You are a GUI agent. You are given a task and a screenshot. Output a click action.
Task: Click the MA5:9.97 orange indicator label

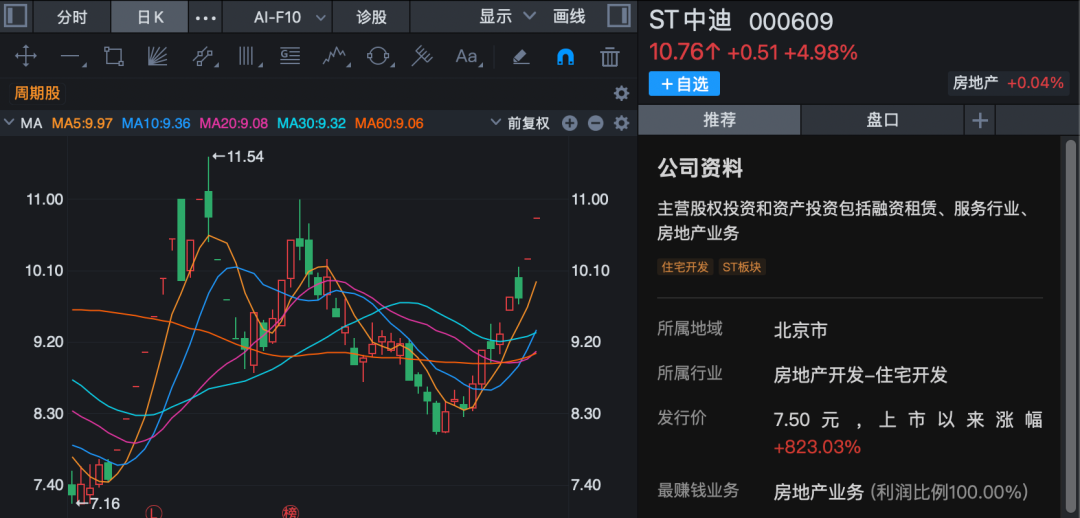[x=82, y=123]
